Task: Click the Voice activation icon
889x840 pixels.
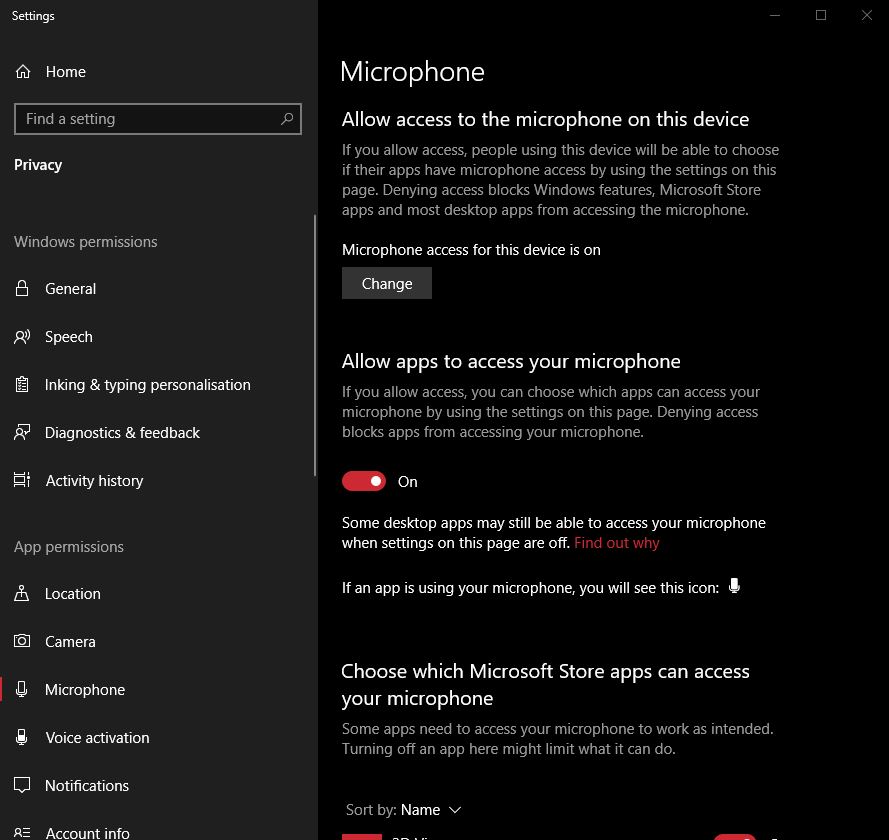Action: [x=22, y=737]
